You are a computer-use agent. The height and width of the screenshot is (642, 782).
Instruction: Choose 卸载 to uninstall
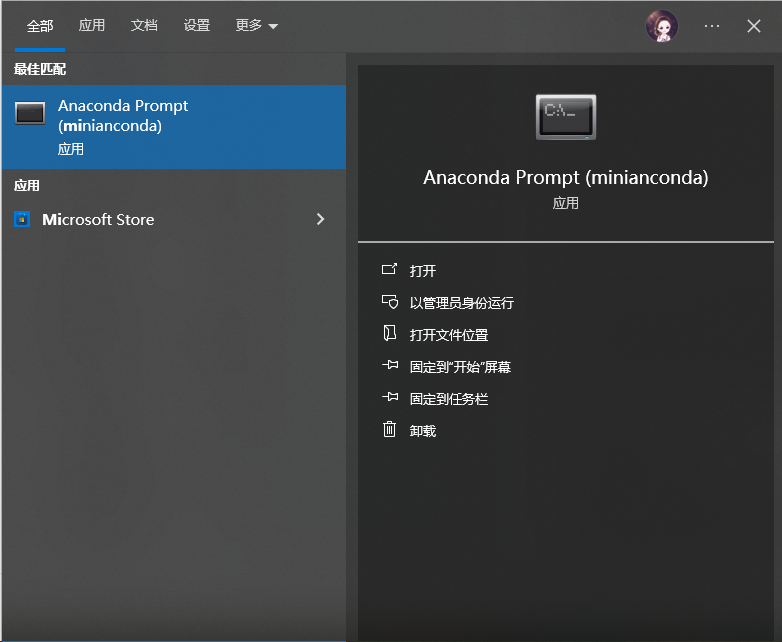pyautogui.click(x=422, y=430)
